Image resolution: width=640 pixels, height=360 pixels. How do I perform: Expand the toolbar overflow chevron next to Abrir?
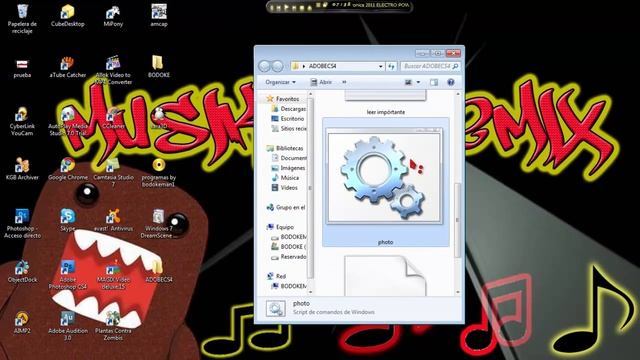pos(344,82)
